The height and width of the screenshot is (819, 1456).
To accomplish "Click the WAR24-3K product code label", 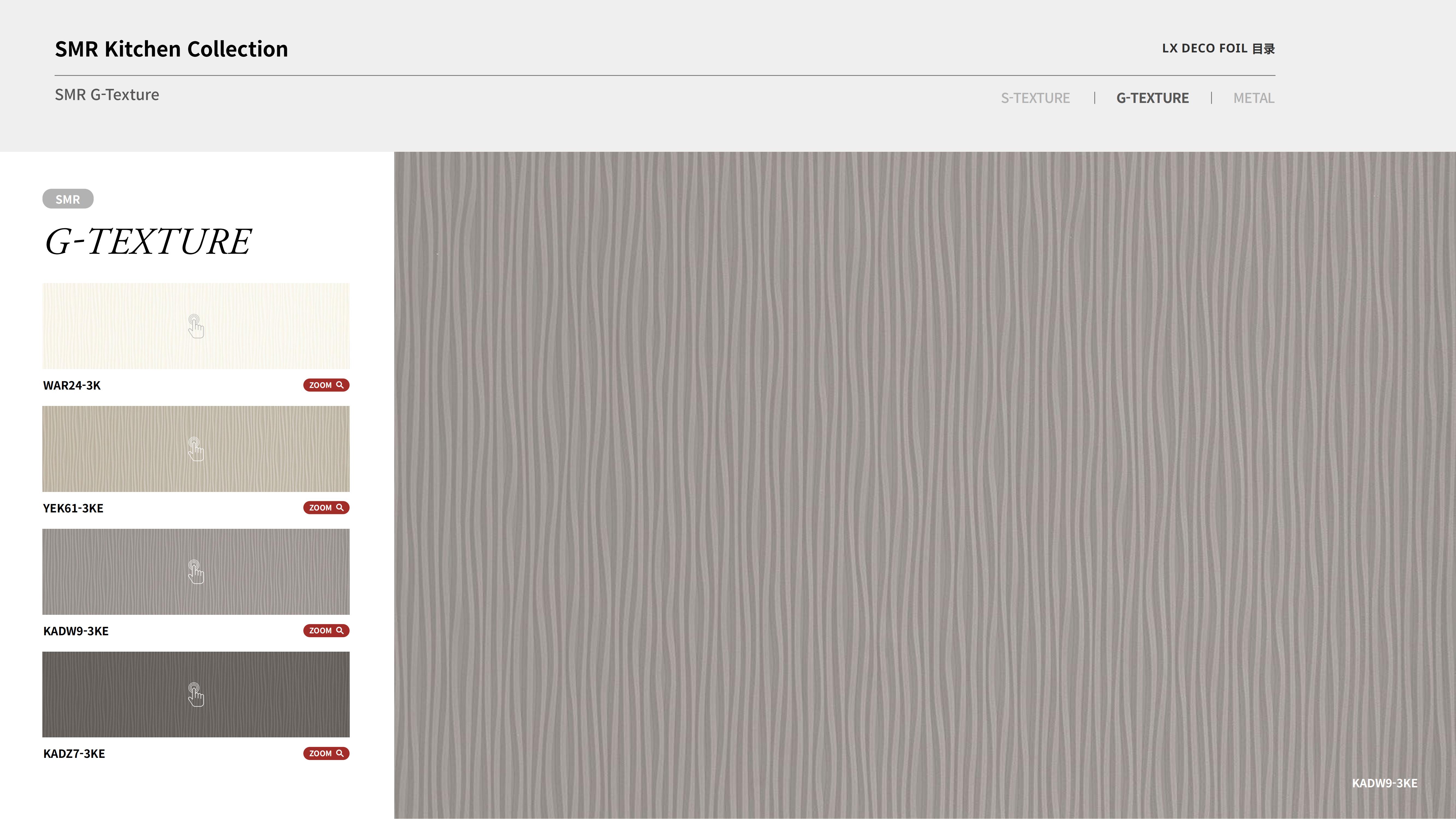I will pyautogui.click(x=72, y=385).
